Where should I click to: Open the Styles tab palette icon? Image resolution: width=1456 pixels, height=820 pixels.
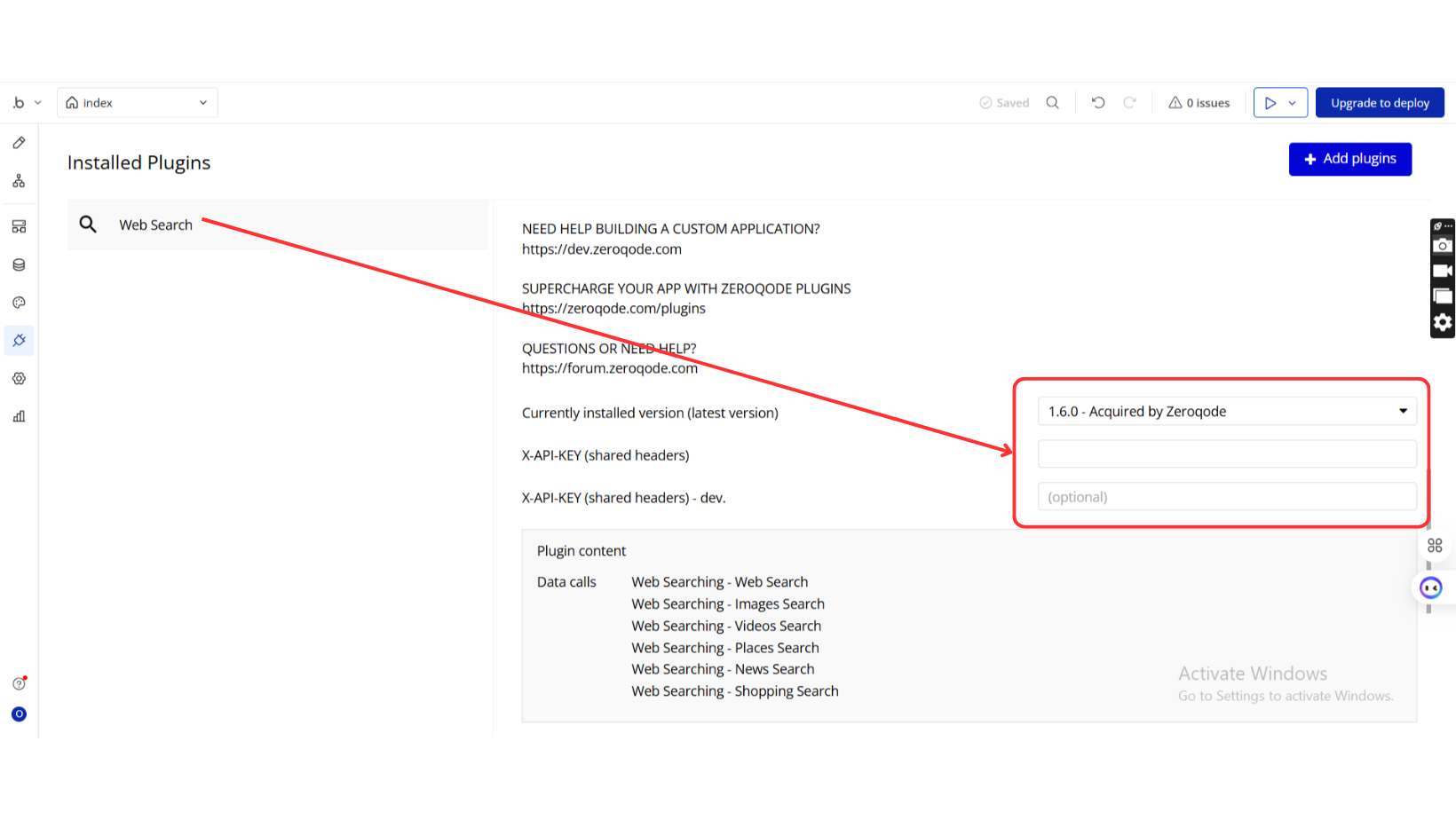pos(19,303)
